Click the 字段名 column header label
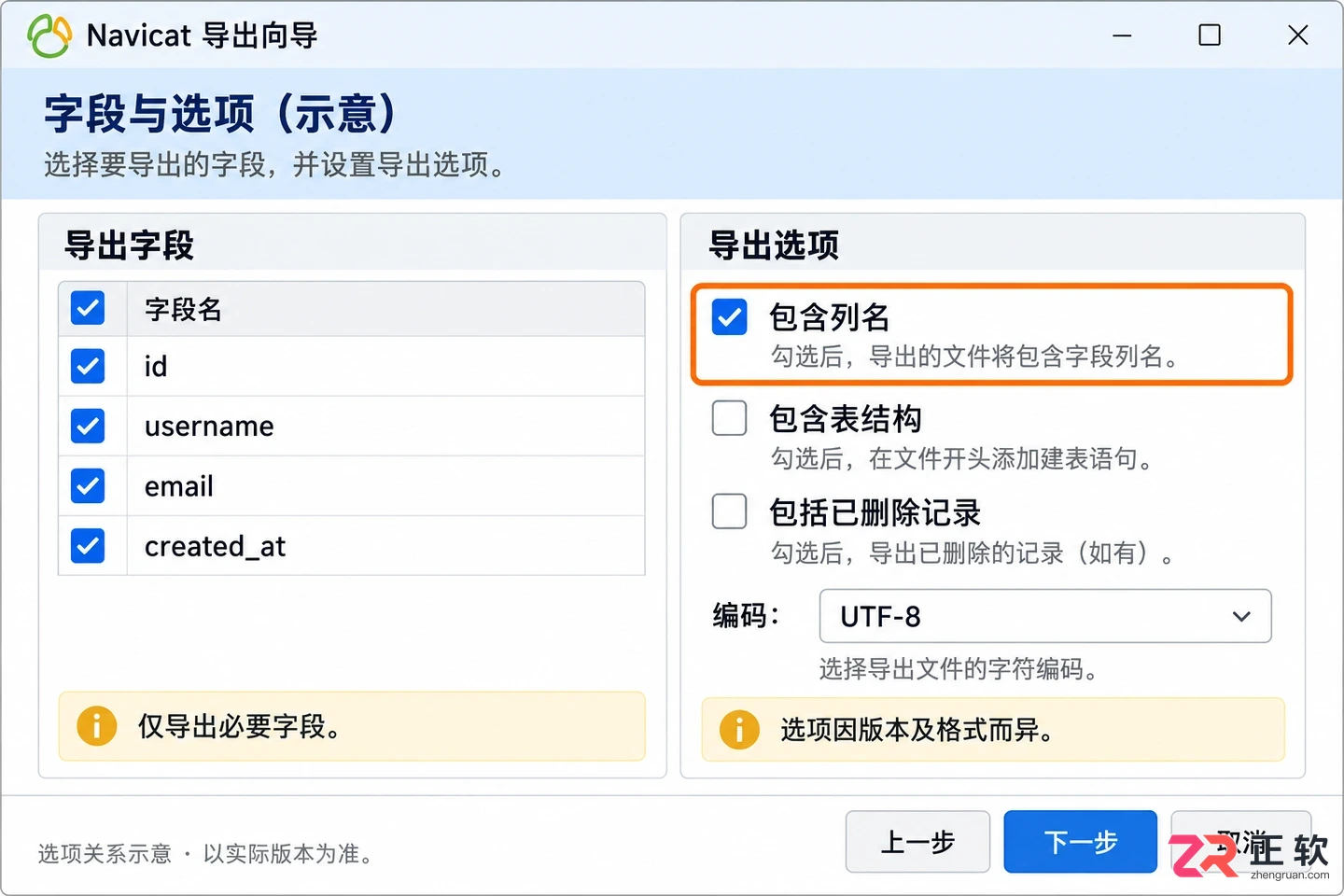The height and width of the screenshot is (896, 1344). pos(183,309)
